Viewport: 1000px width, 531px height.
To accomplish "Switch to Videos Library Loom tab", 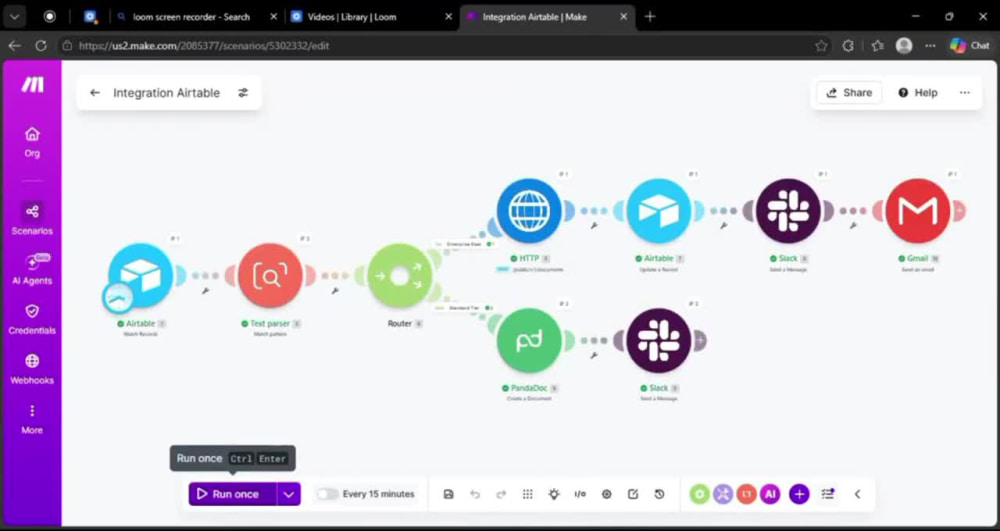I will pyautogui.click(x=352, y=17).
